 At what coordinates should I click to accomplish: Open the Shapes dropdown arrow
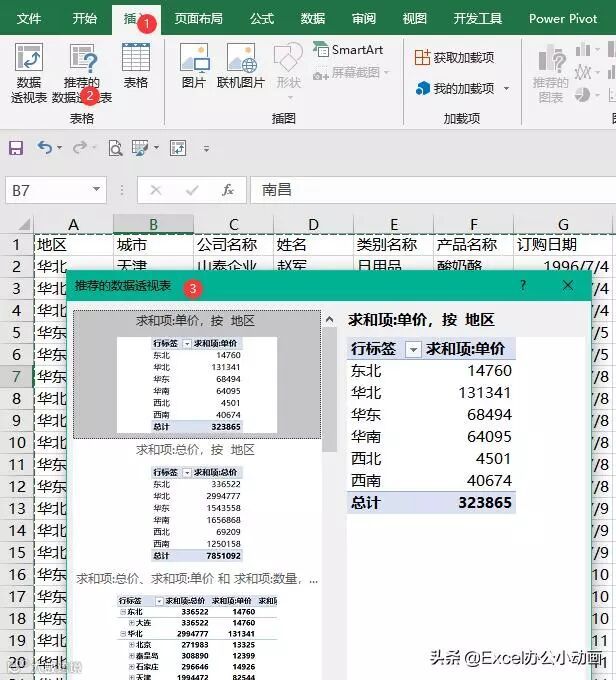290,98
